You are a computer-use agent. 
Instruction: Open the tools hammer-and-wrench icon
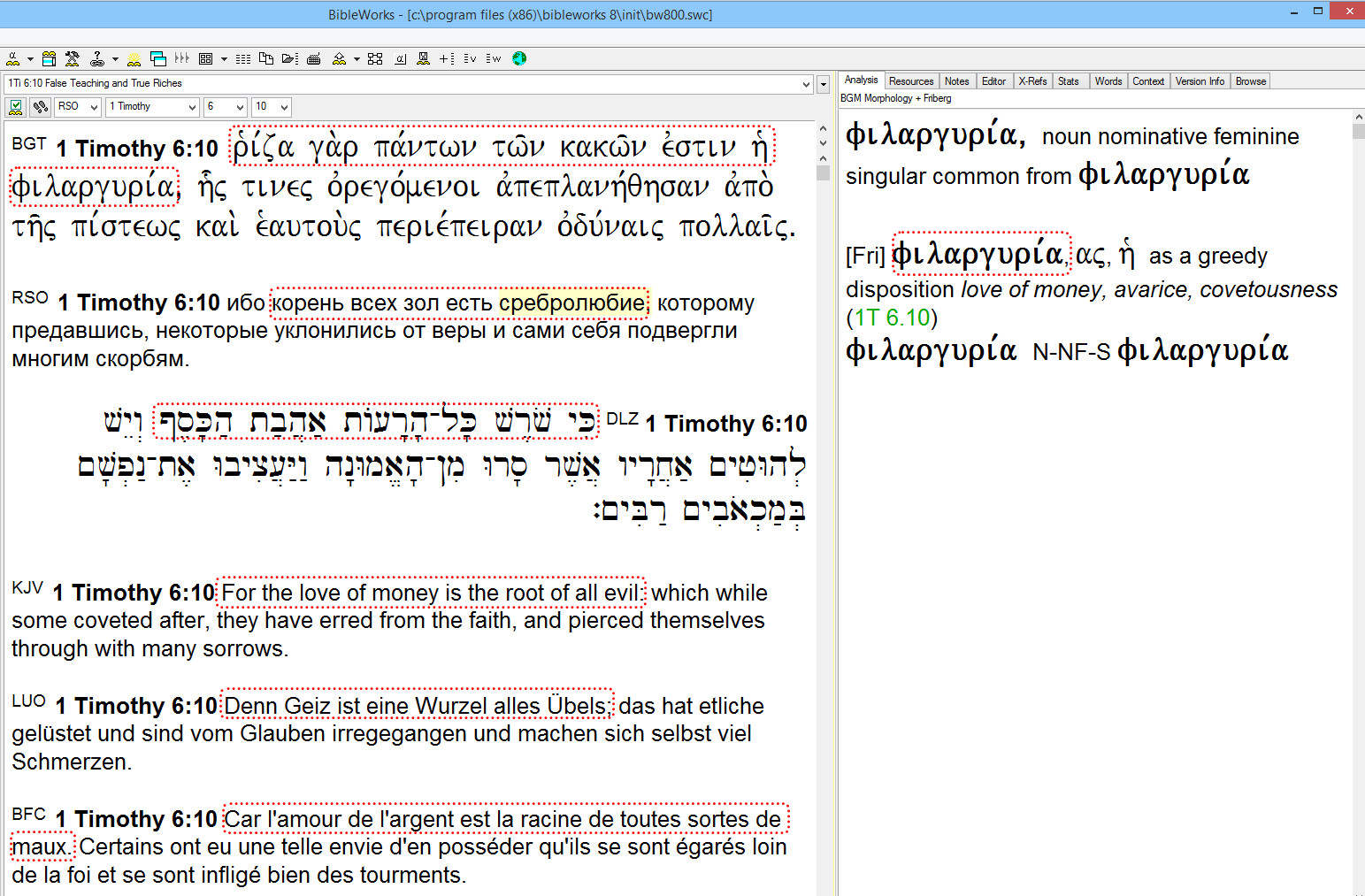pyautogui.click(x=73, y=58)
